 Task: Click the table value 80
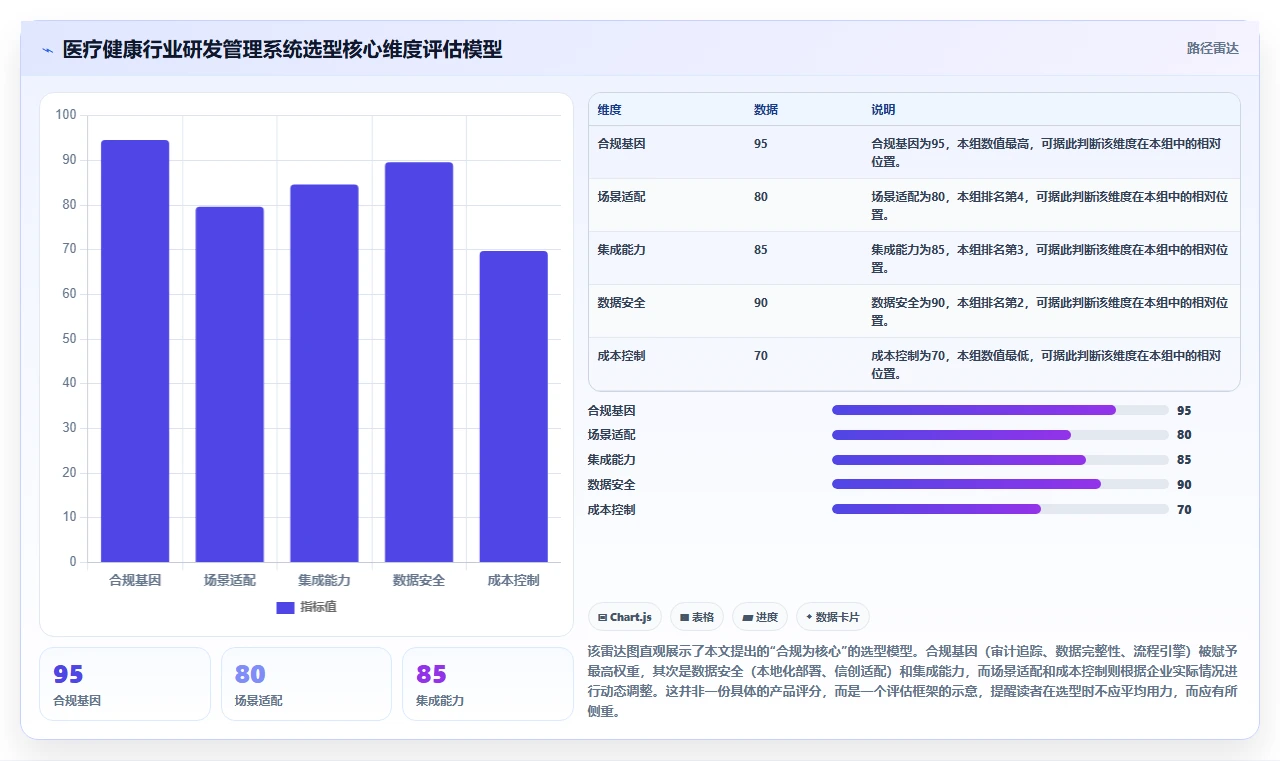pyautogui.click(x=761, y=197)
